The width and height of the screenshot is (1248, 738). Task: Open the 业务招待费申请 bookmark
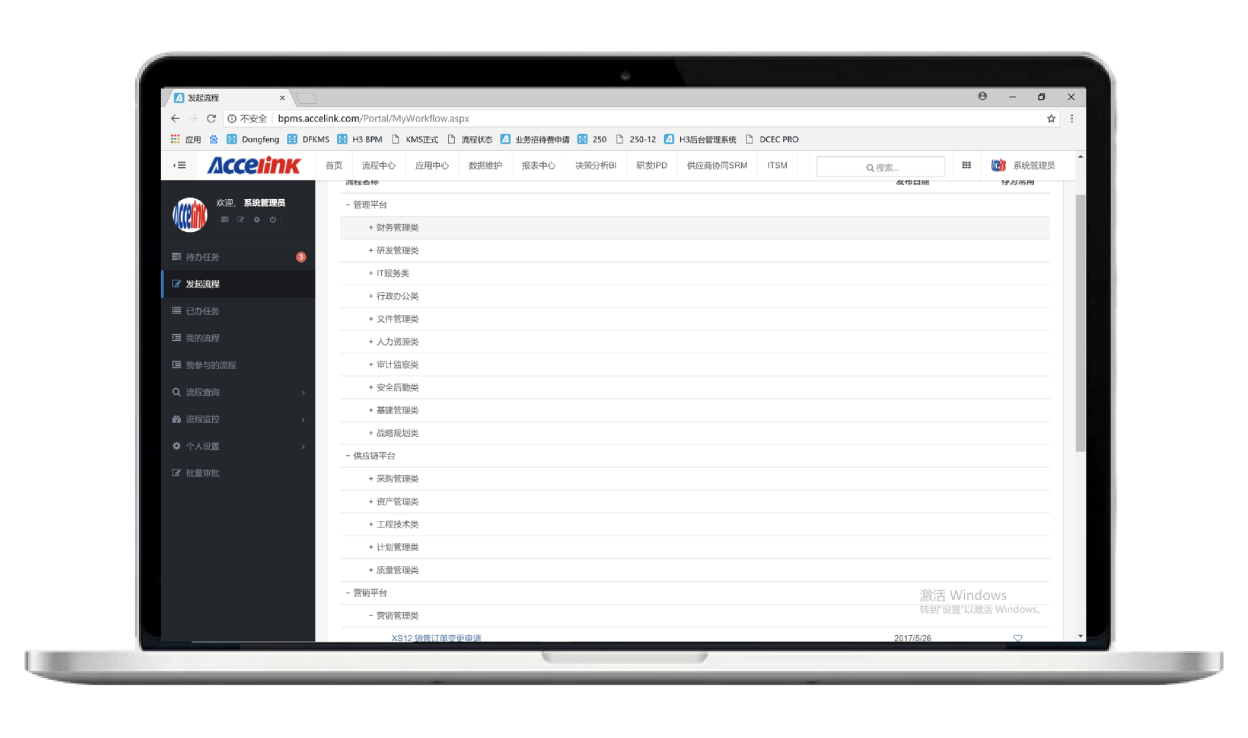535,140
